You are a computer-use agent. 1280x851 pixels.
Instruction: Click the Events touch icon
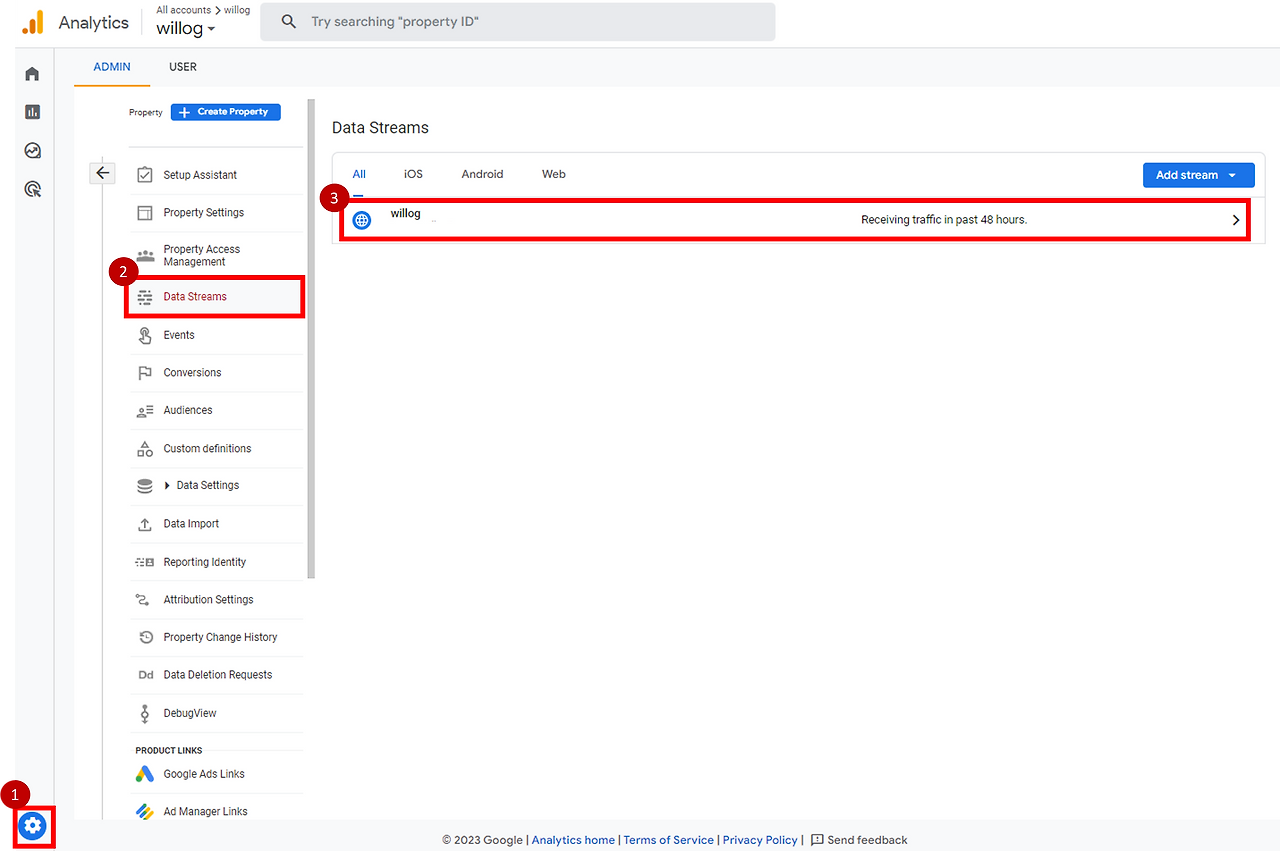click(145, 335)
